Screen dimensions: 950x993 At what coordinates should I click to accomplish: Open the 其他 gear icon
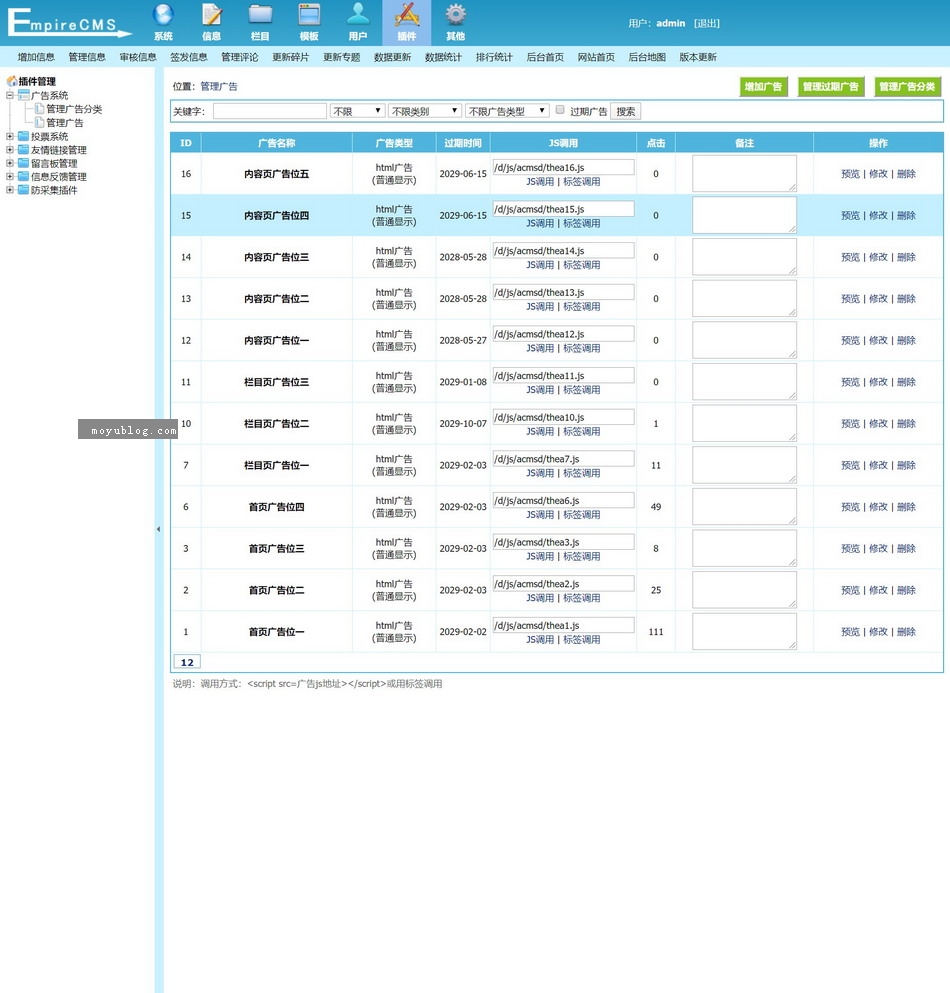click(x=455, y=15)
